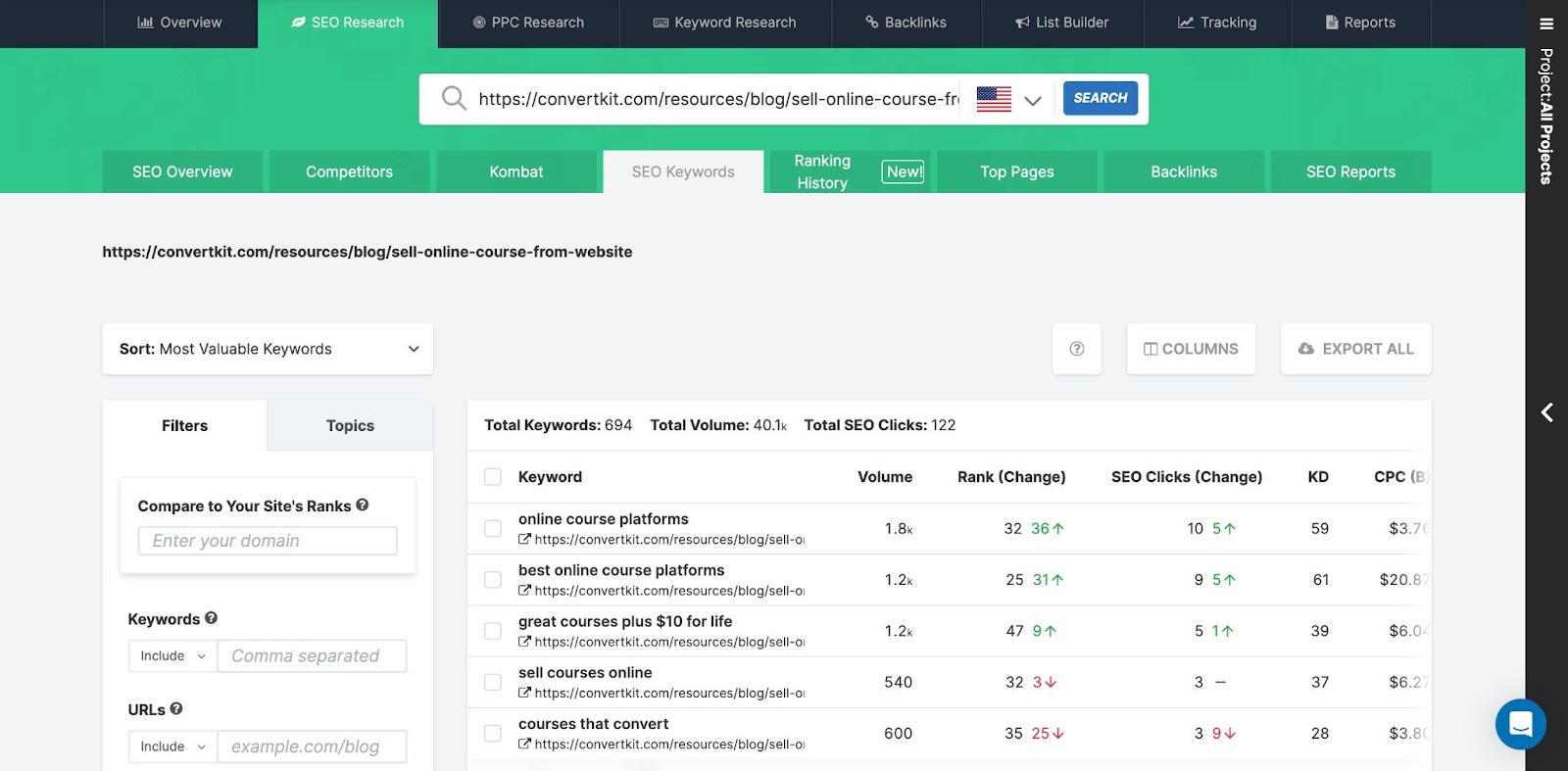
Task: Click the blue SEARCH button
Action: [1101, 98]
